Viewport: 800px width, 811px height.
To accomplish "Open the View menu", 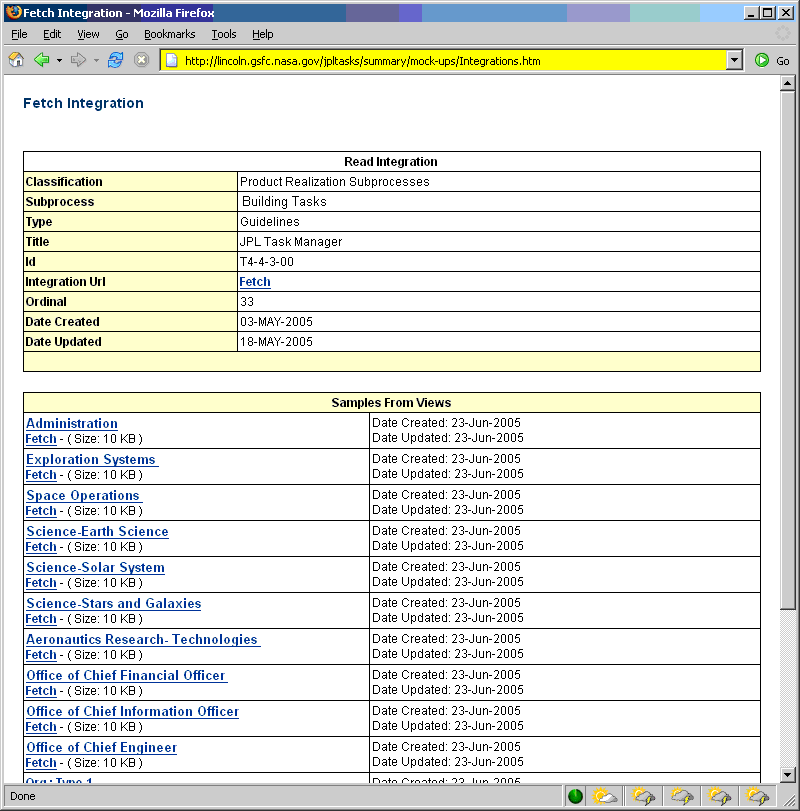I will (88, 34).
